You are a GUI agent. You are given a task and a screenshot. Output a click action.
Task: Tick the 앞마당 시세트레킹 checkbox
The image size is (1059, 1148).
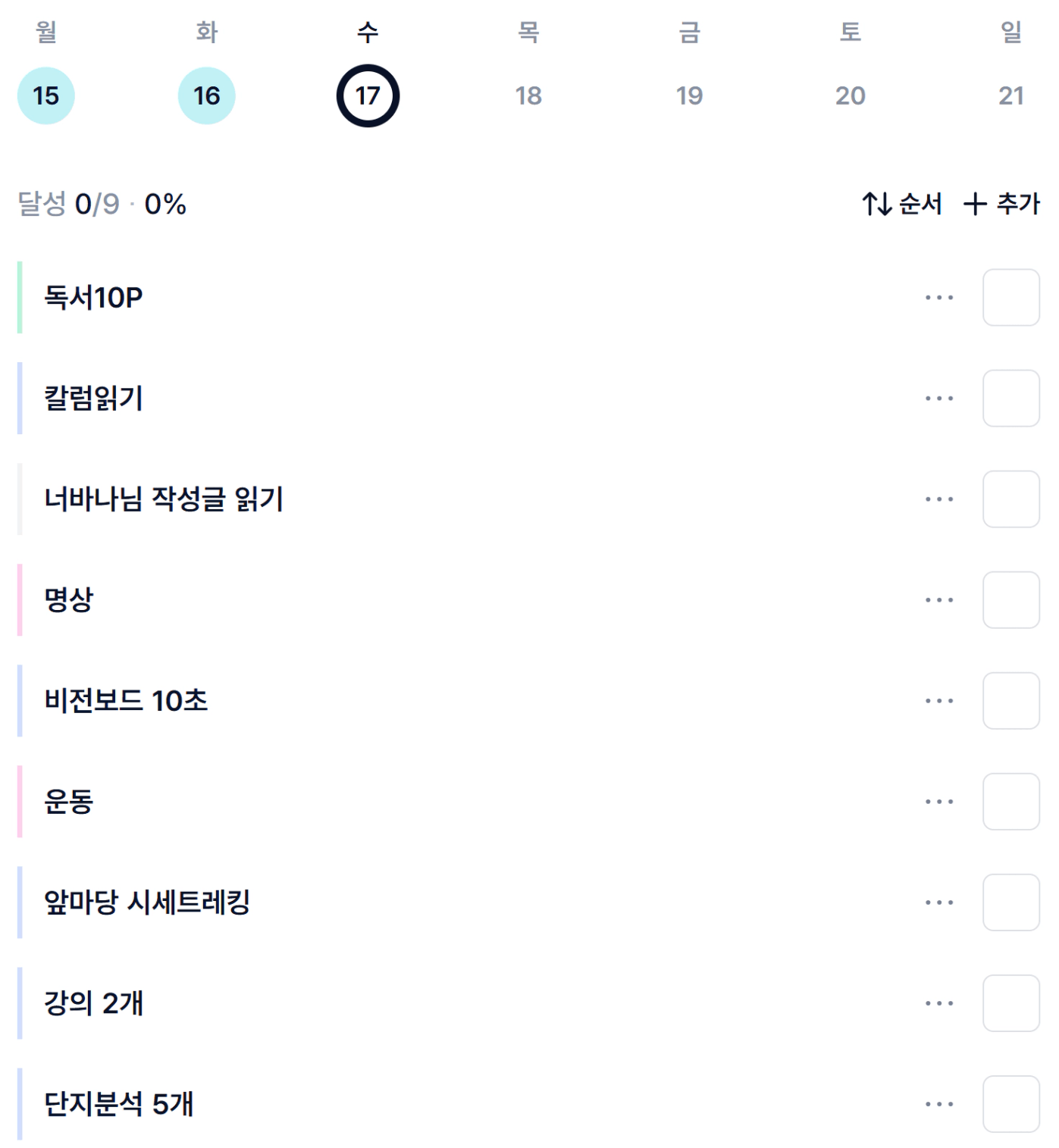pyautogui.click(x=1010, y=902)
